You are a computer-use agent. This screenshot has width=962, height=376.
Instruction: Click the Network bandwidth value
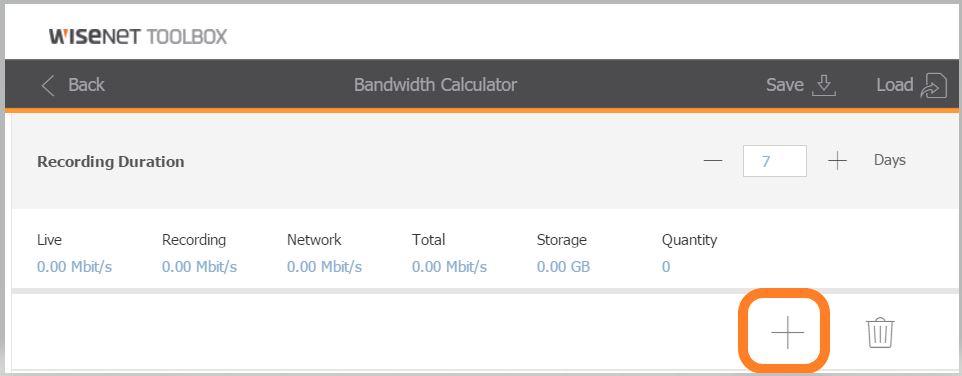(325, 267)
